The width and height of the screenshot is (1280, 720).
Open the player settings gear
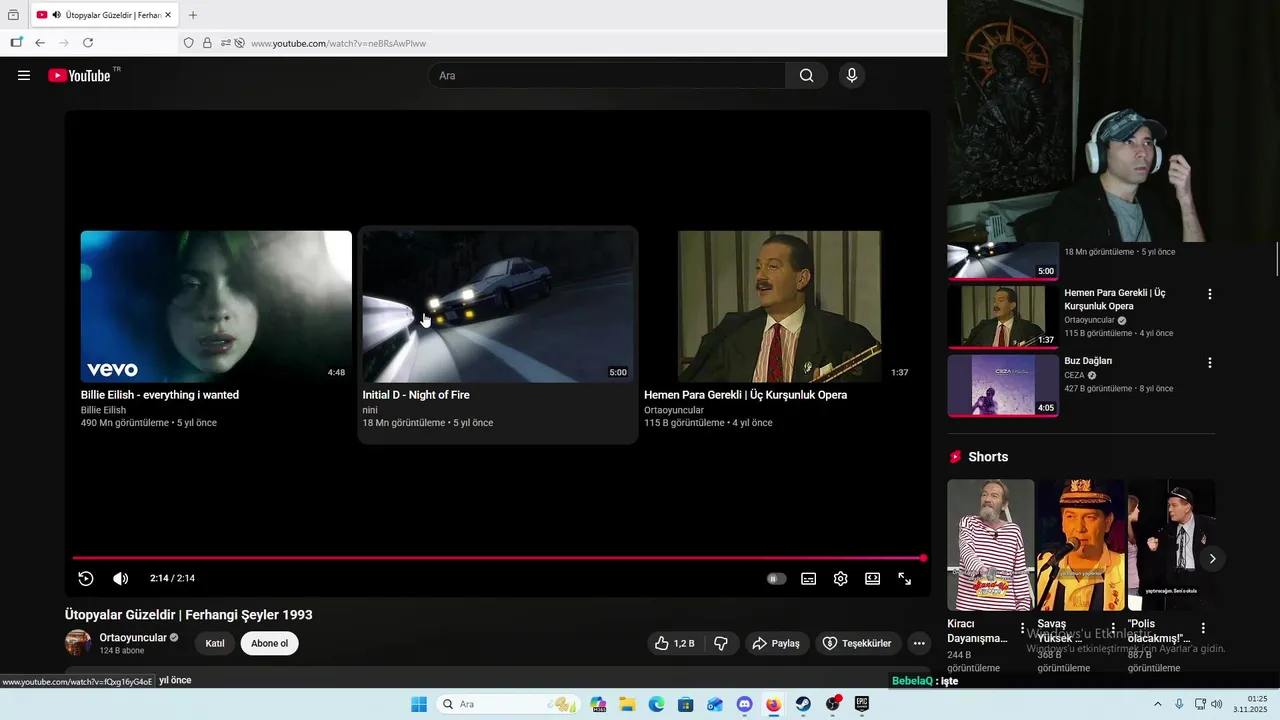840,578
